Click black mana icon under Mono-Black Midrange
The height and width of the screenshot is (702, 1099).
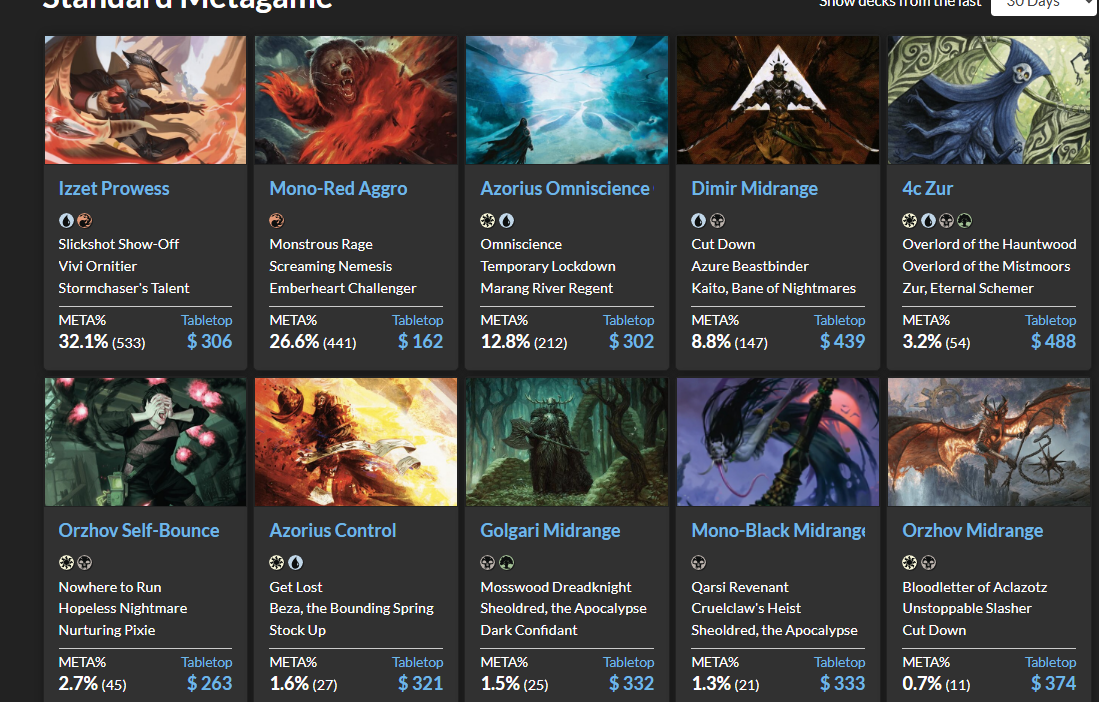tap(699, 563)
